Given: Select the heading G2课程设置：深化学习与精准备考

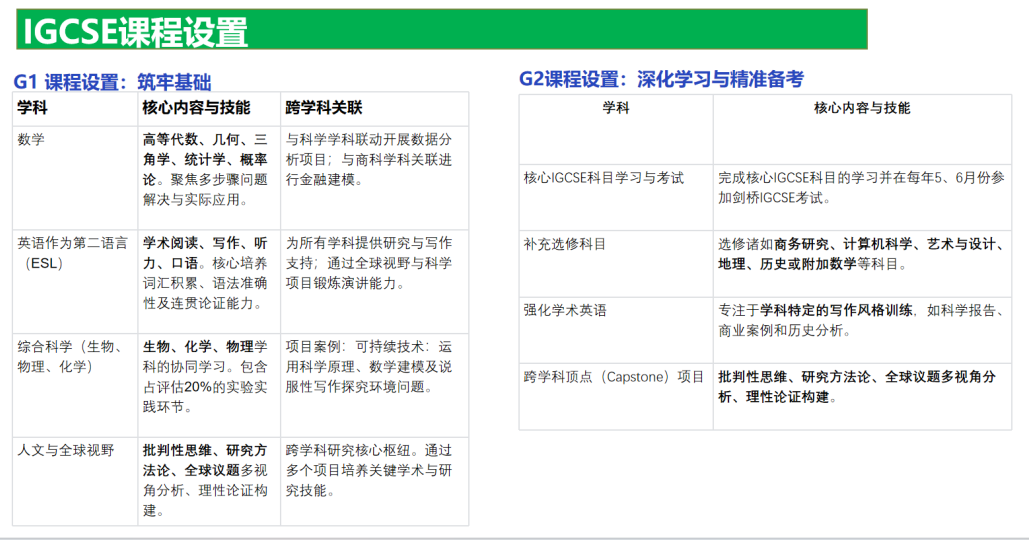Looking at the screenshot, I should (x=661, y=79).
